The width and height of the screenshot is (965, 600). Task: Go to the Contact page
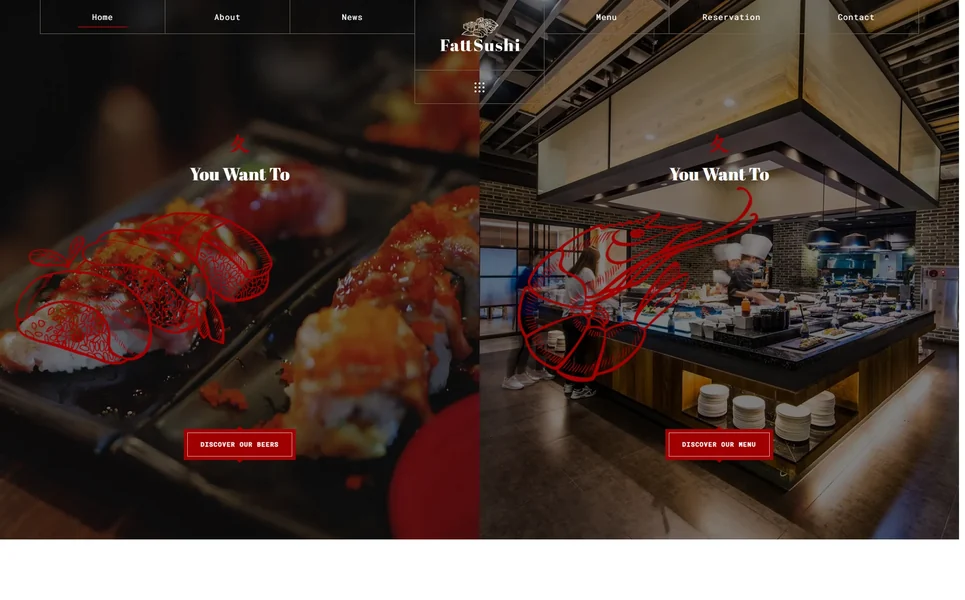point(856,17)
